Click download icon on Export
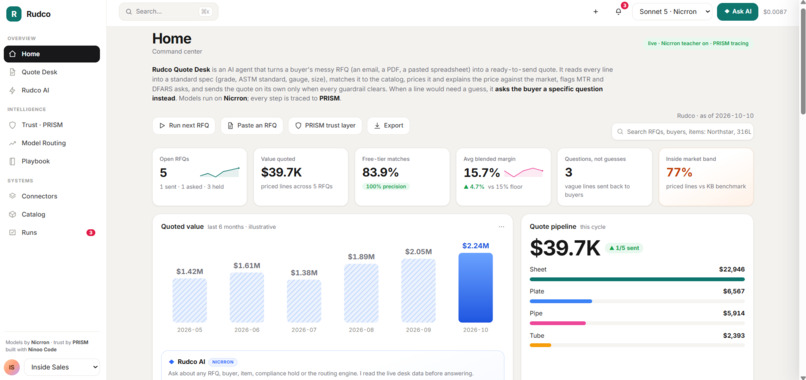The width and height of the screenshot is (806, 380). click(377, 125)
